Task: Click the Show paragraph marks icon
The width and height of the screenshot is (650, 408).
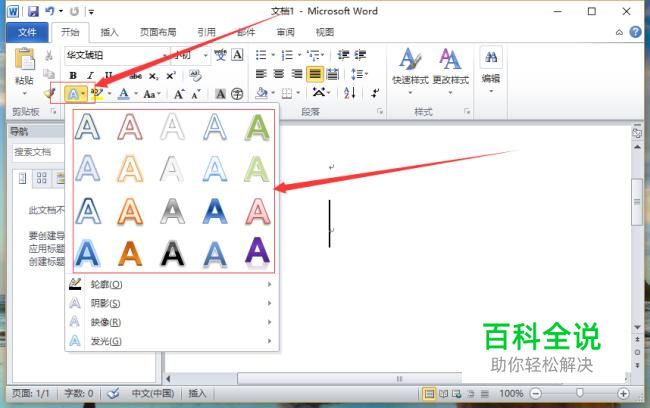Action: 375,93
